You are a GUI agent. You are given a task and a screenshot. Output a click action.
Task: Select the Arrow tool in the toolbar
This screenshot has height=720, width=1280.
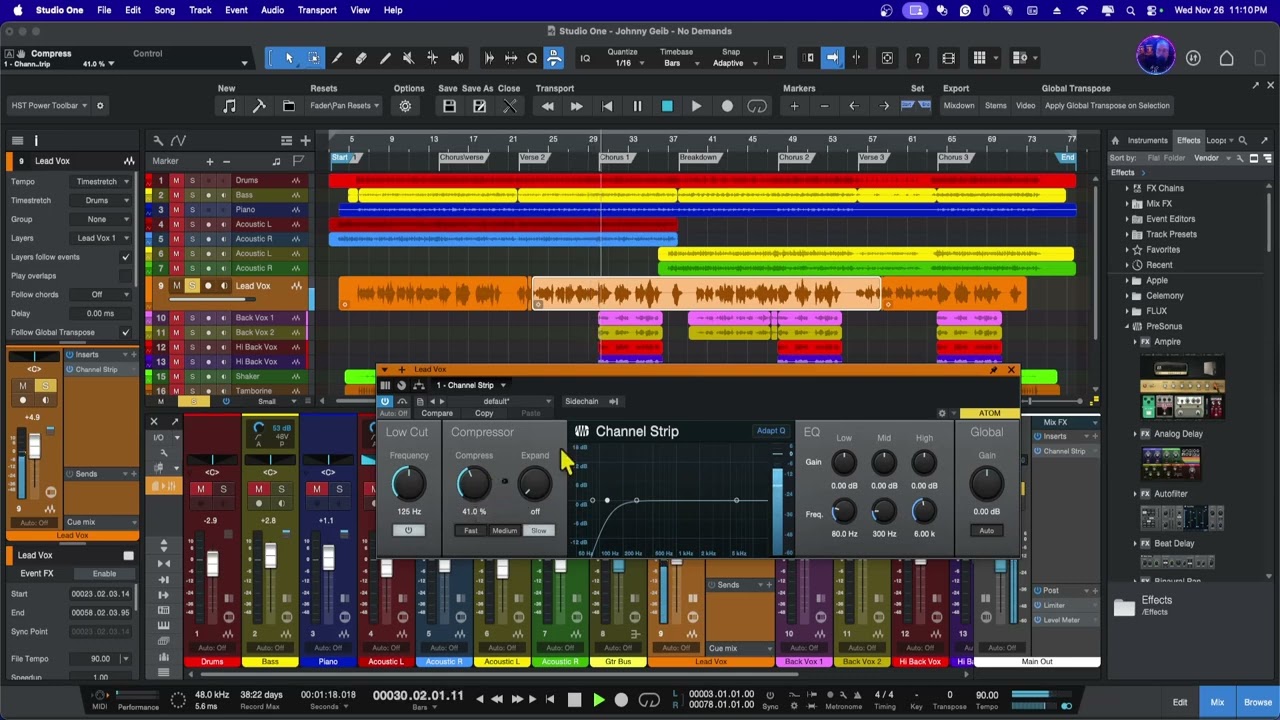289,58
